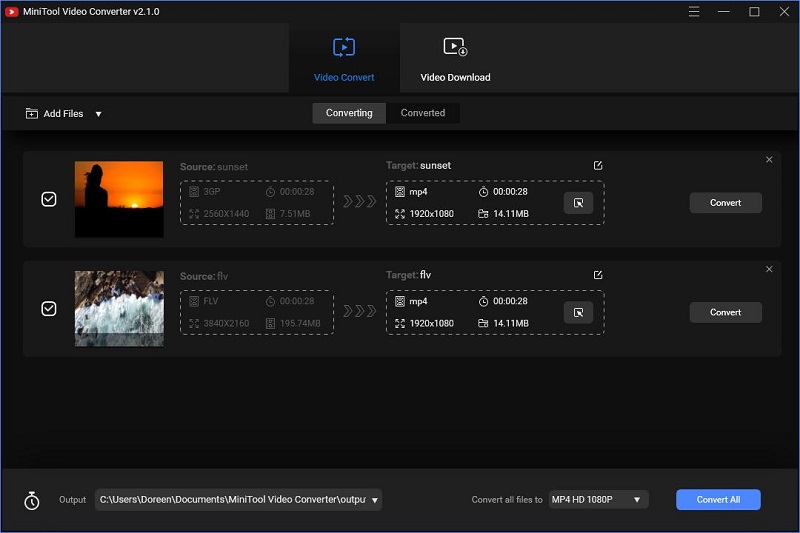Click the timer clock icon at bottom
Viewport: 800px width, 533px height.
coord(32,500)
